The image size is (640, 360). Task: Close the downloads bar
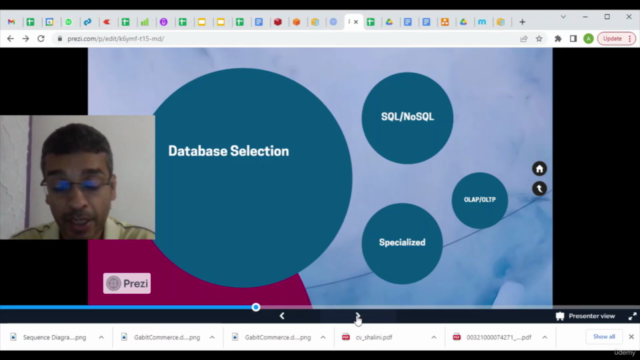click(x=631, y=337)
